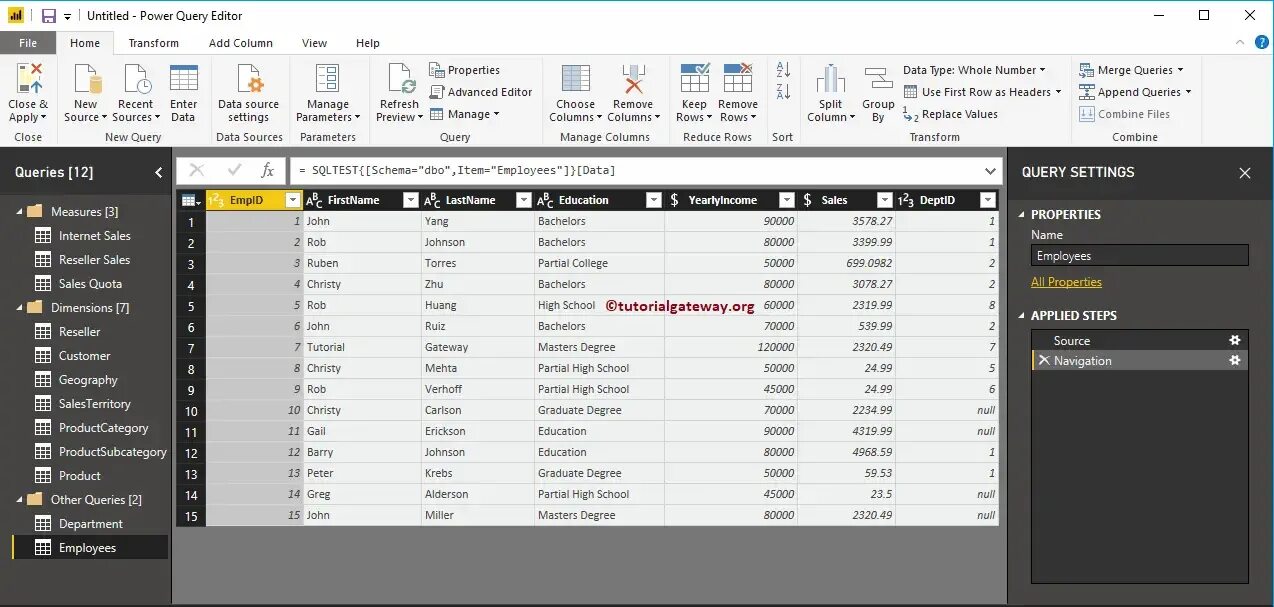The height and width of the screenshot is (607, 1274).
Task: Open the DeptID column filter dropdown
Action: click(x=988, y=200)
